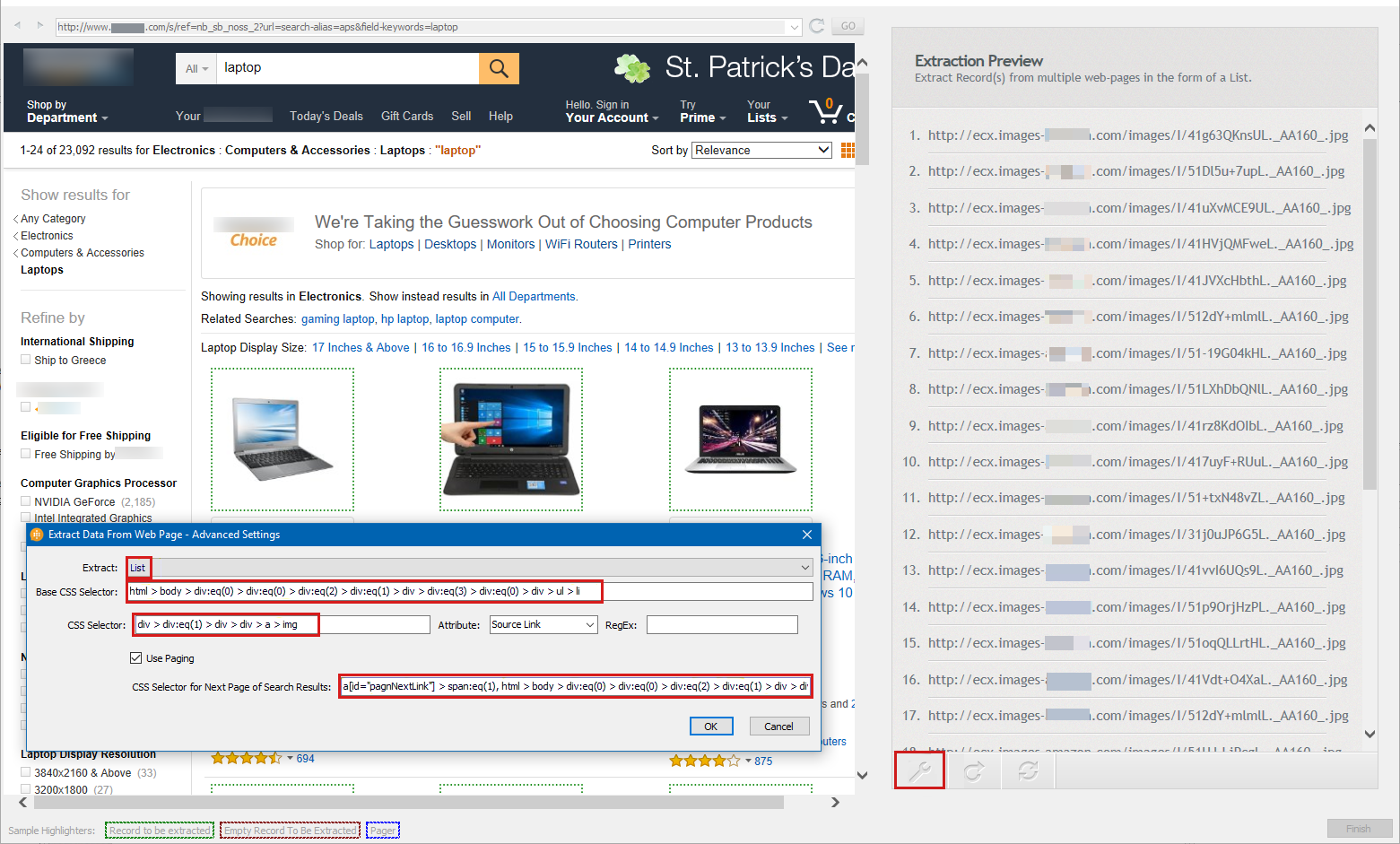Viewport: 1400px width, 844px height.
Task: Toggle the Use Paging checkbox
Action: point(136,658)
